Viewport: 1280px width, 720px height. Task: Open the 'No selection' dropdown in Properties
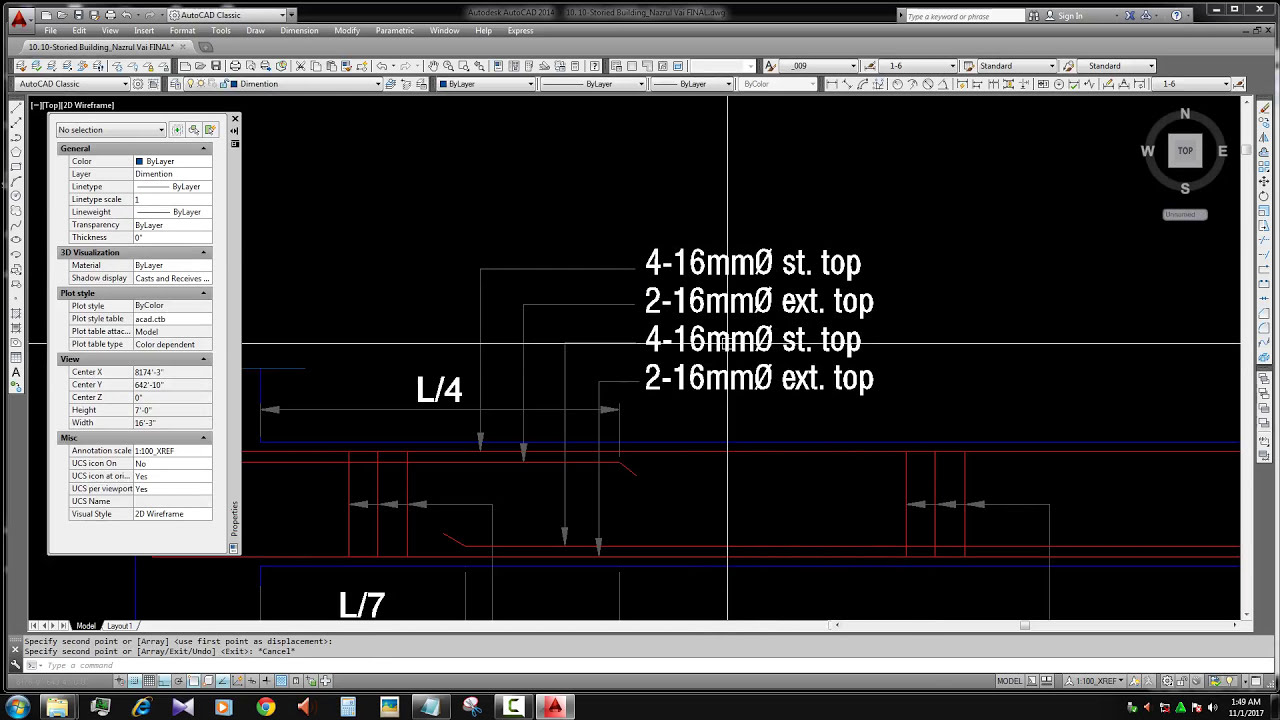click(111, 130)
